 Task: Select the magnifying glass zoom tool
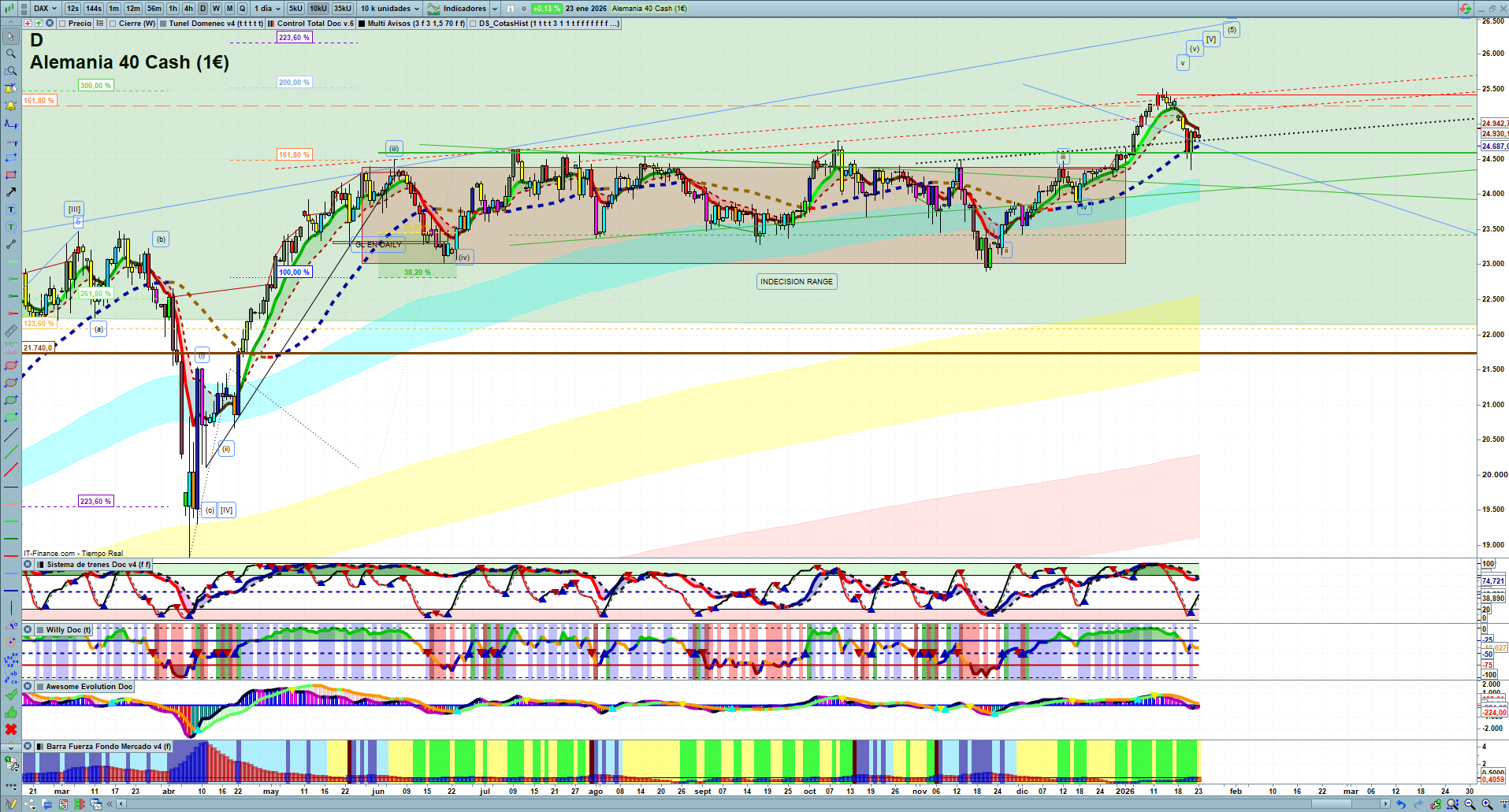click(11, 54)
